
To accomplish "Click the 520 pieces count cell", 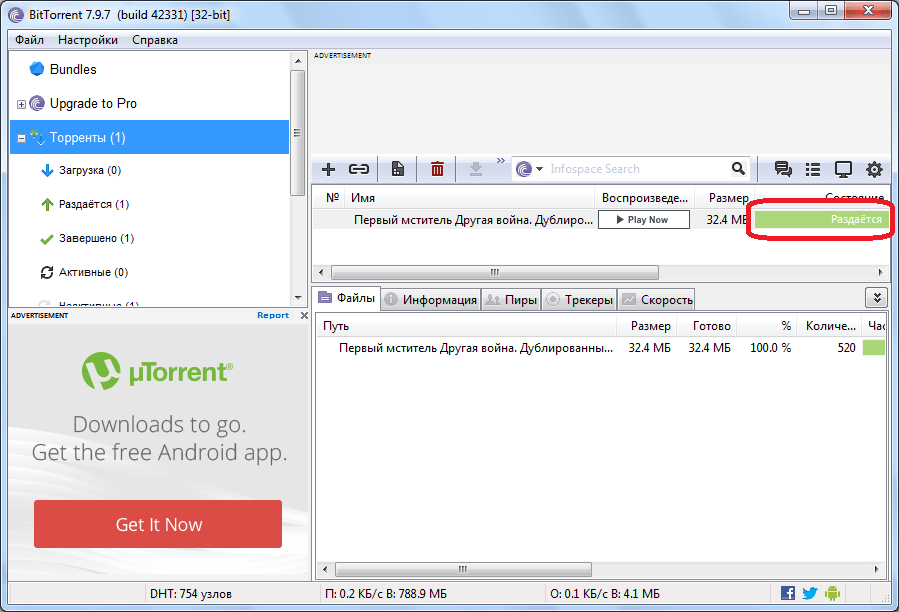I will (846, 348).
